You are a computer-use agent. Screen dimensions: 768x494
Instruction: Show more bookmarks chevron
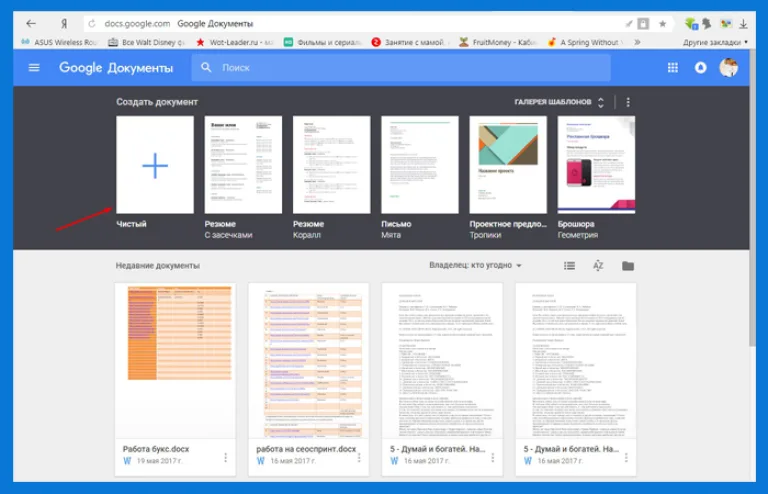(637, 42)
